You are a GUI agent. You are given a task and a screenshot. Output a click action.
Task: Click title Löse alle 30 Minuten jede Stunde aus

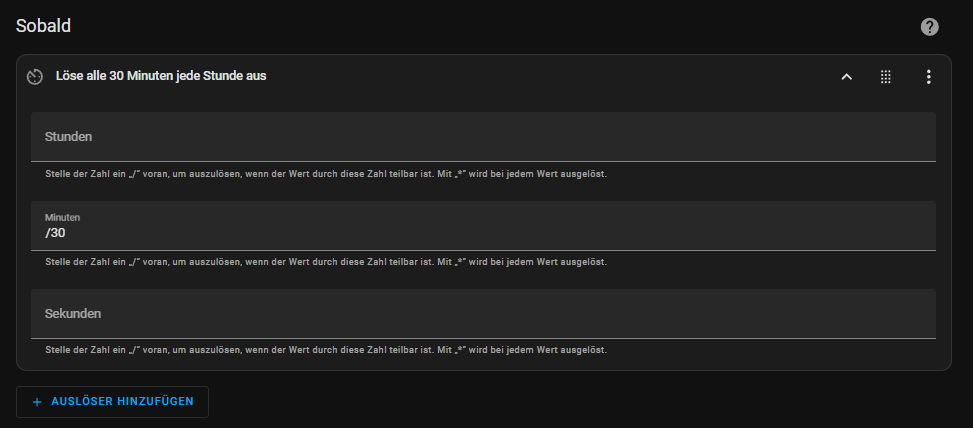tap(161, 76)
